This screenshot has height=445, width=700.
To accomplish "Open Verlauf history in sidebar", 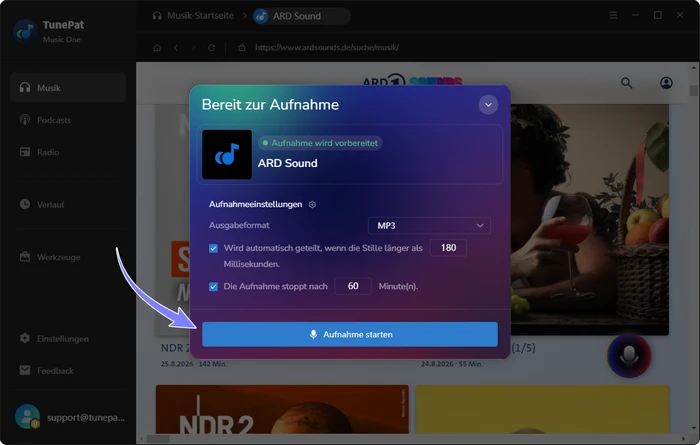I will [x=68, y=204].
